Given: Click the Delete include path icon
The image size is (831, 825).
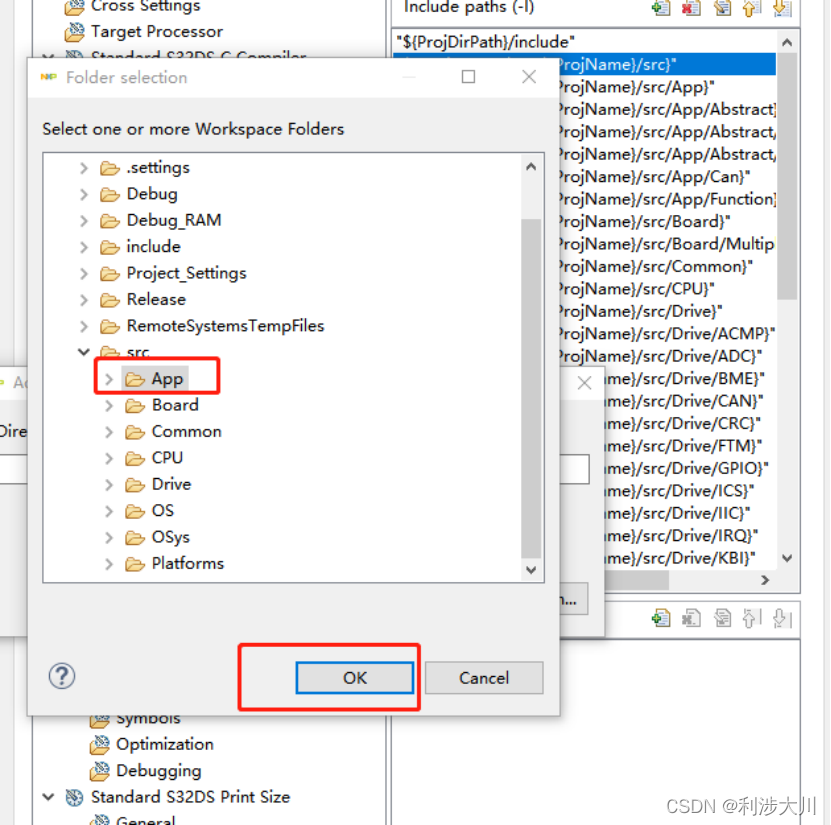Looking at the screenshot, I should pyautogui.click(x=691, y=8).
